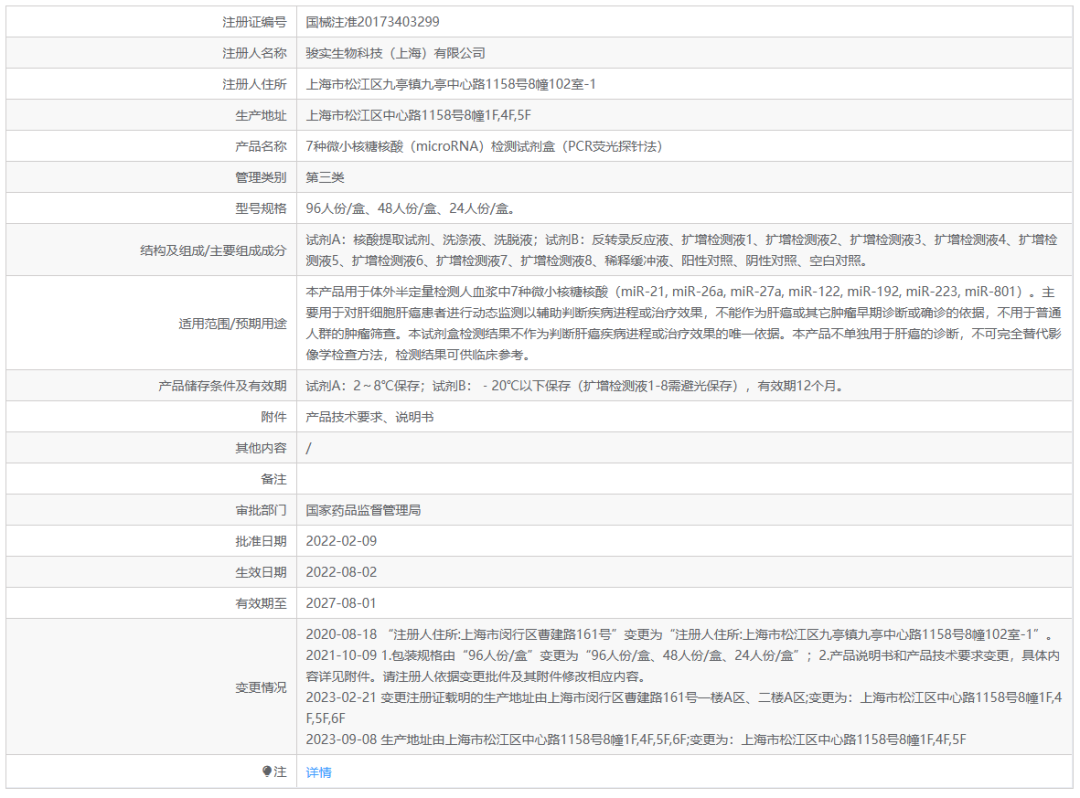Click the empty 备注 value cell

point(685,479)
